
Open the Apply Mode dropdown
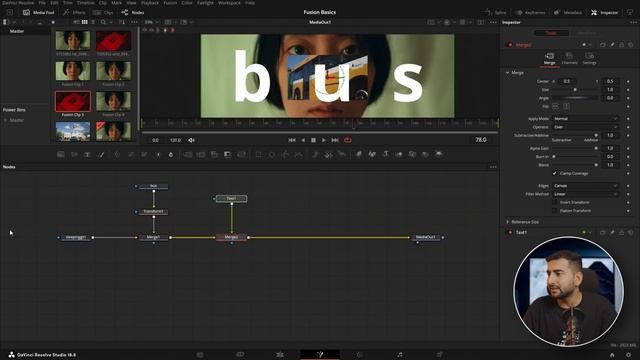(585, 119)
